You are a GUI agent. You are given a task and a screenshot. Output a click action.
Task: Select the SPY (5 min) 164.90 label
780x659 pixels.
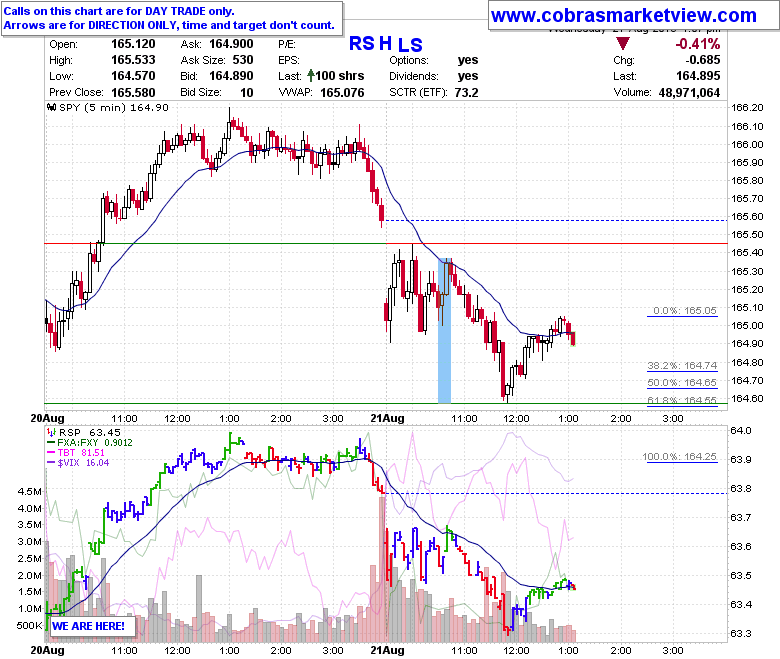click(x=114, y=107)
